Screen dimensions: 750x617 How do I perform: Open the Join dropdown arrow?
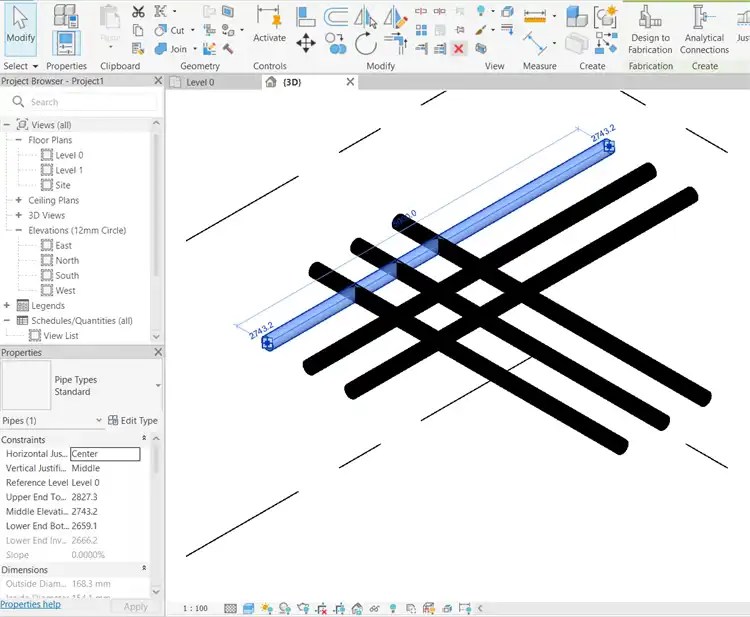pos(195,49)
